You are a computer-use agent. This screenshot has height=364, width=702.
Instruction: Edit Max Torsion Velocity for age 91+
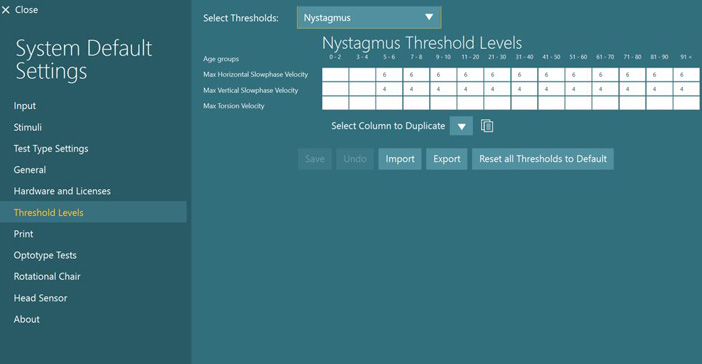pos(686,103)
